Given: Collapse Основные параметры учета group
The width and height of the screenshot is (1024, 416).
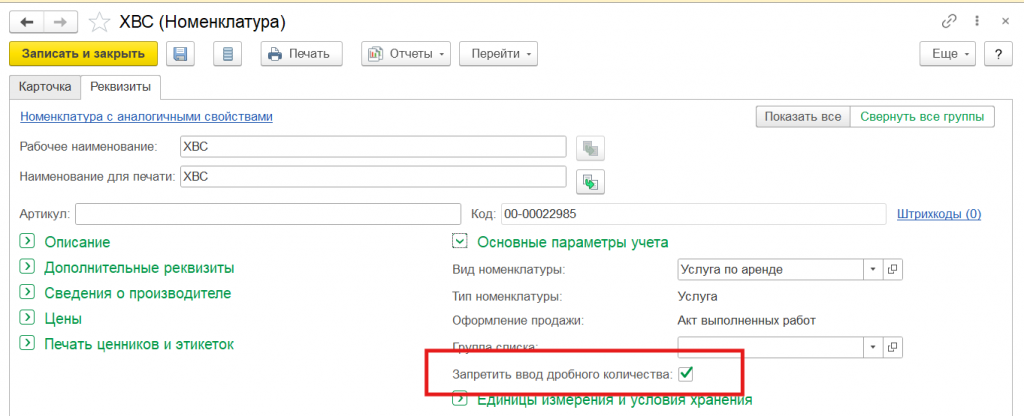Looking at the screenshot, I should pyautogui.click(x=460, y=242).
